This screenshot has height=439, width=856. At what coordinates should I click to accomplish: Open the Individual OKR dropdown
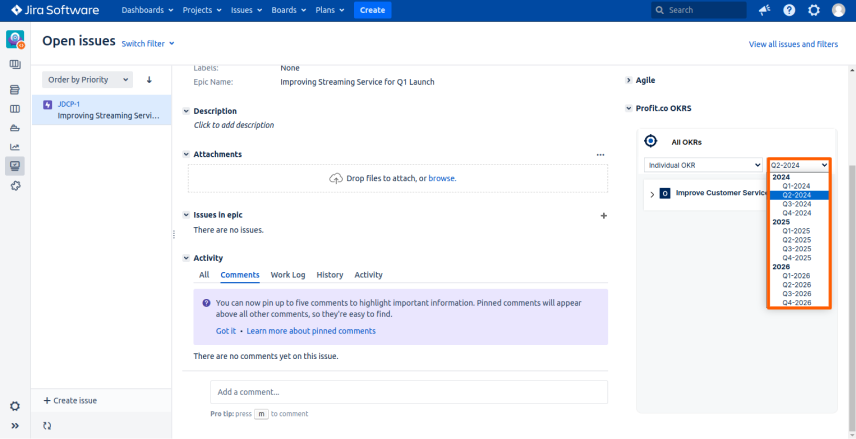point(703,165)
